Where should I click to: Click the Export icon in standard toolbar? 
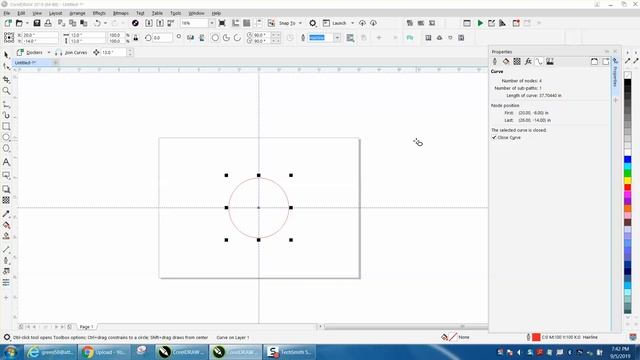tap(160, 23)
